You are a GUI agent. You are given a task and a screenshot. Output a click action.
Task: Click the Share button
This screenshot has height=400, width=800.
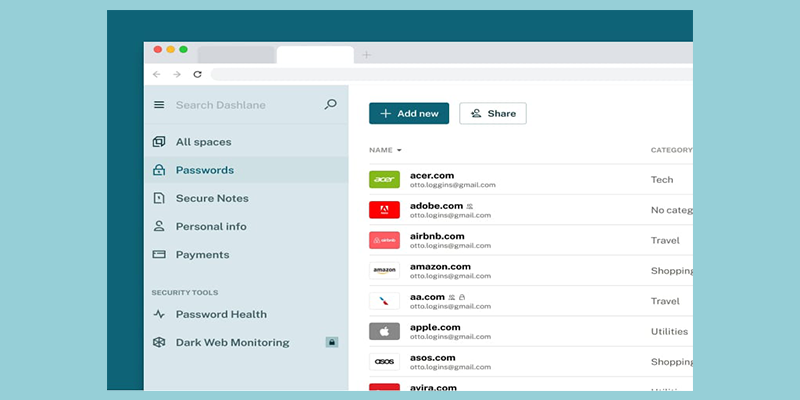[x=493, y=113]
